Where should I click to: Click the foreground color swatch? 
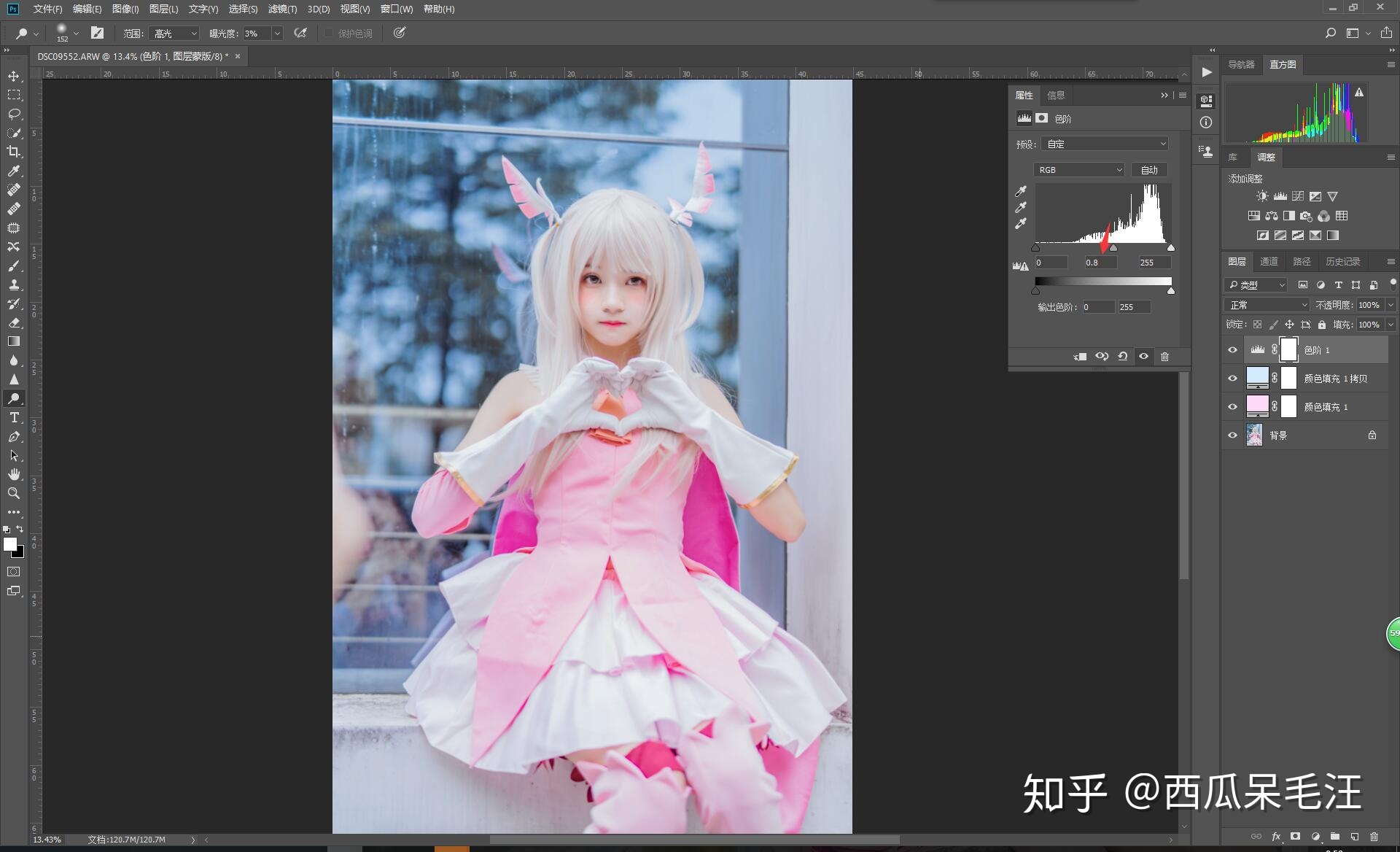9,544
